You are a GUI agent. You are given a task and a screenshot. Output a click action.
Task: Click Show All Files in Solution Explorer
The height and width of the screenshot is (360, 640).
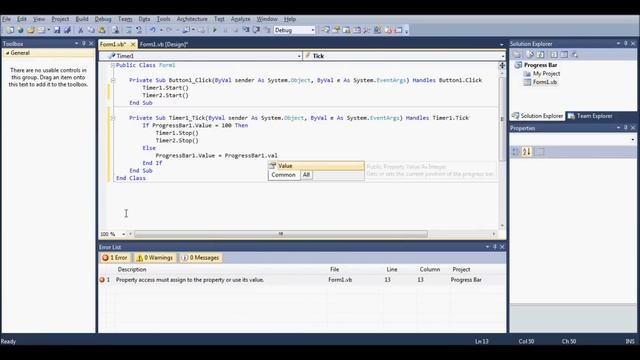(x=530, y=54)
